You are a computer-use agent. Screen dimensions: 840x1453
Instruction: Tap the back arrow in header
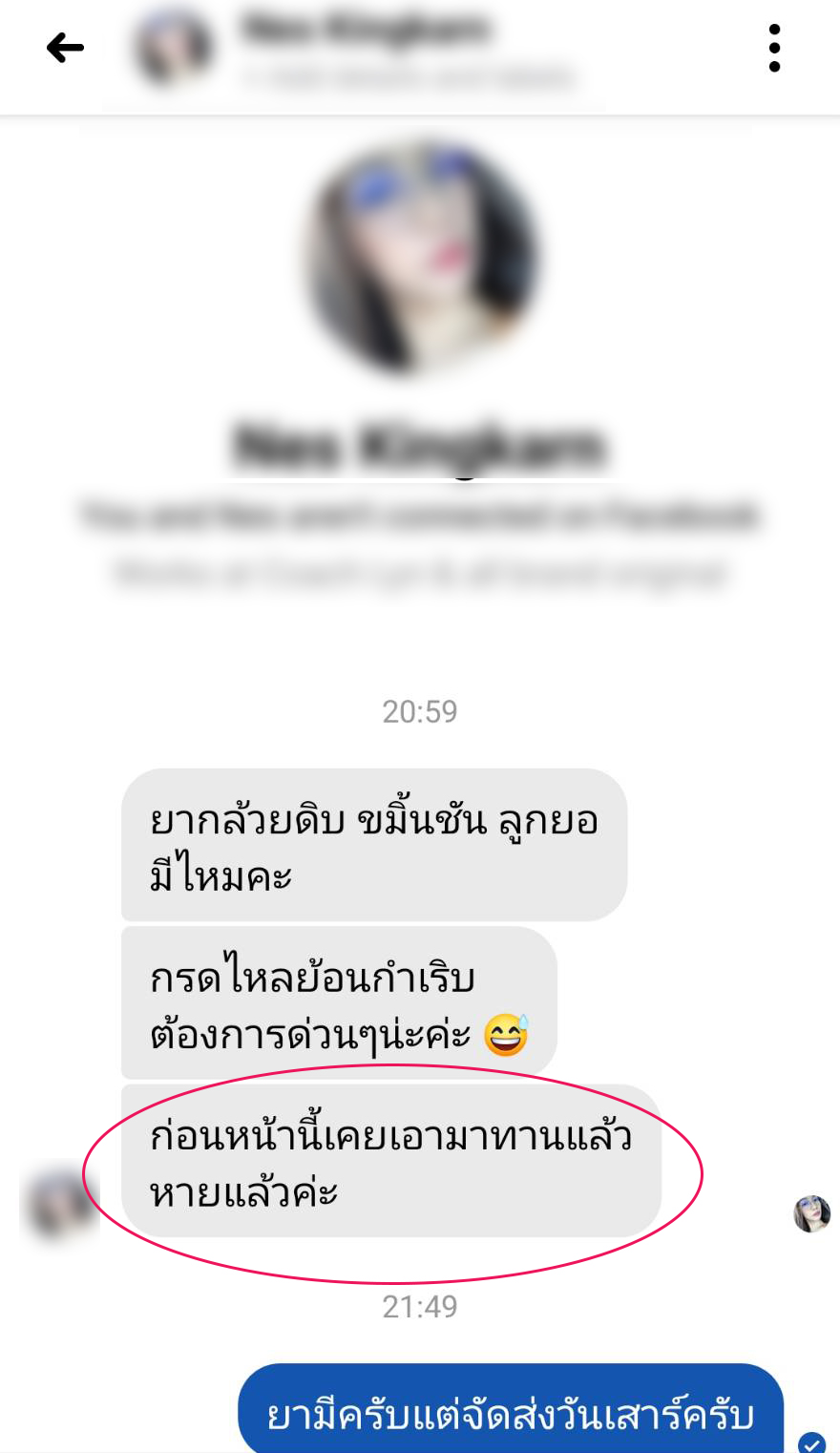tap(65, 48)
